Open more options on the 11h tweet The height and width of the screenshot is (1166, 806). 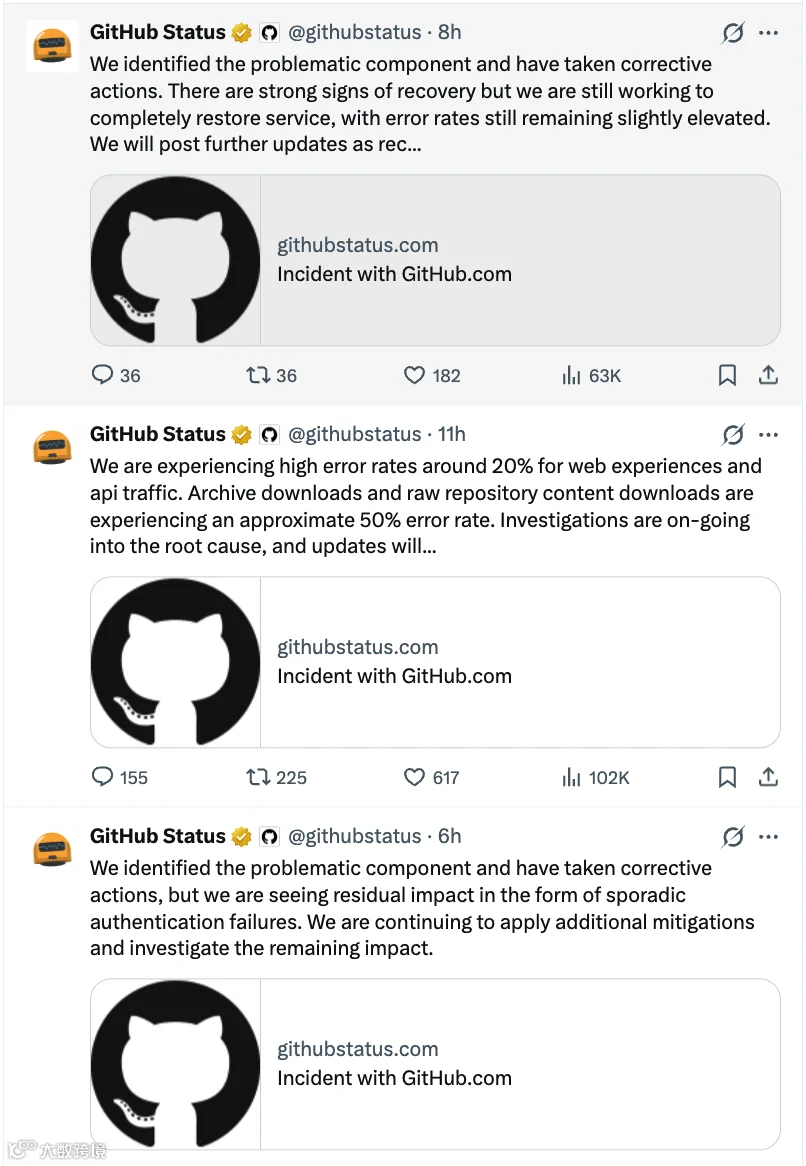click(768, 434)
